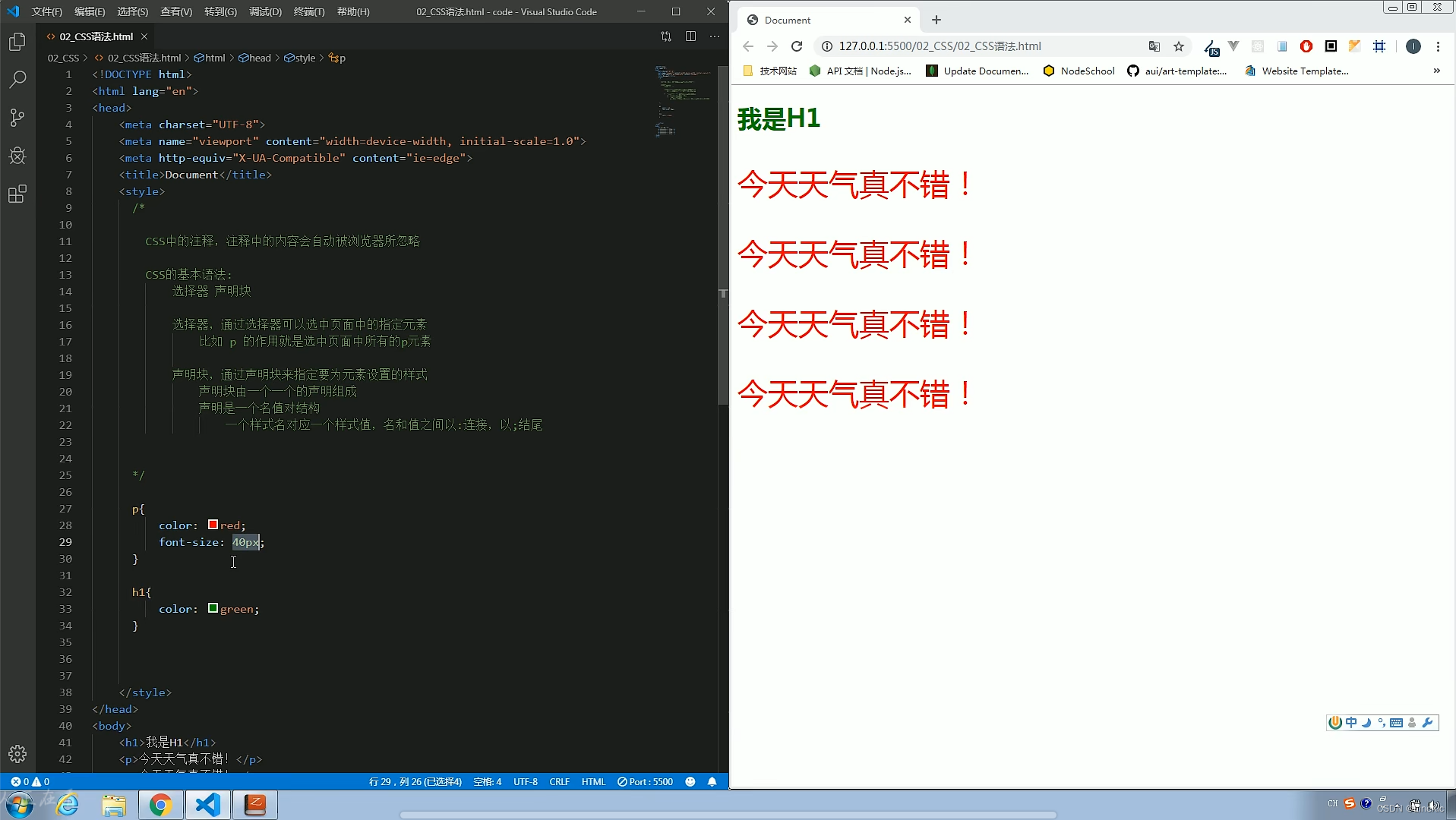Click the Port : 5500 Live Server status
1456x820 pixels.
click(x=645, y=781)
